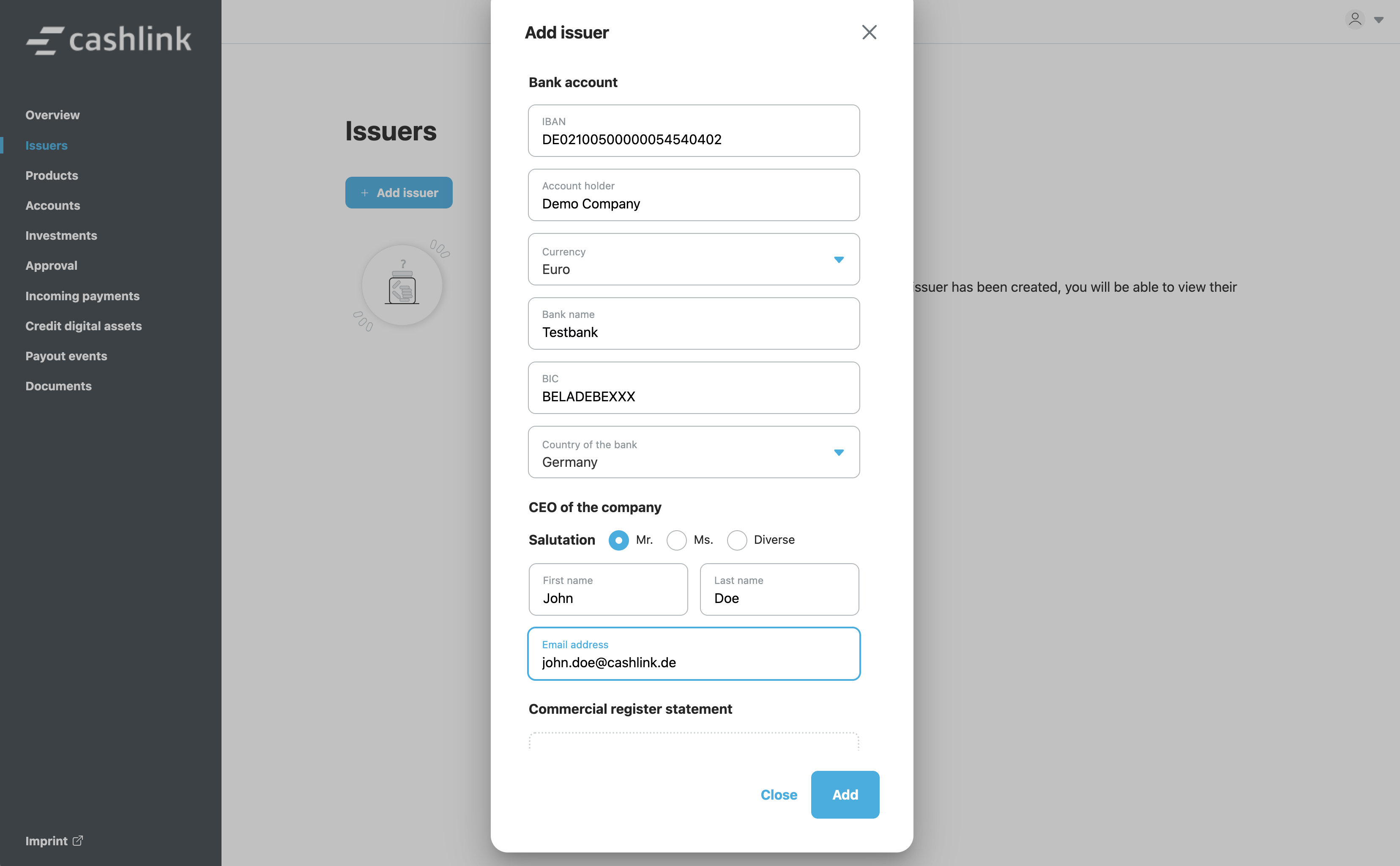This screenshot has width=1400, height=866.
Task: Click the empty issuers jar illustration
Action: coord(402,285)
